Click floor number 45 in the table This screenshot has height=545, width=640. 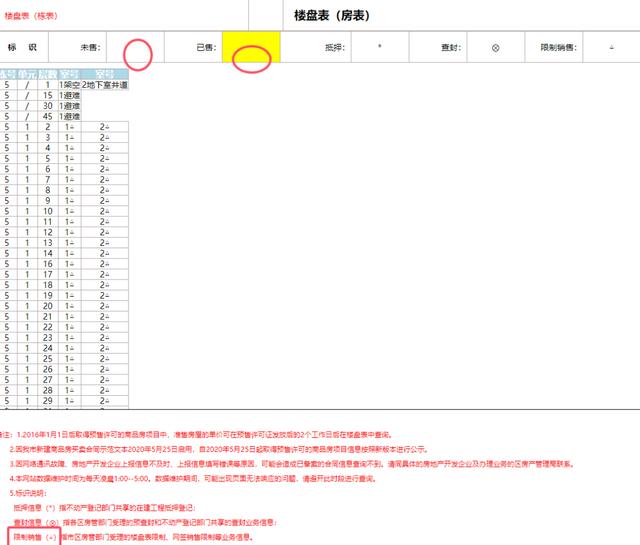48,117
